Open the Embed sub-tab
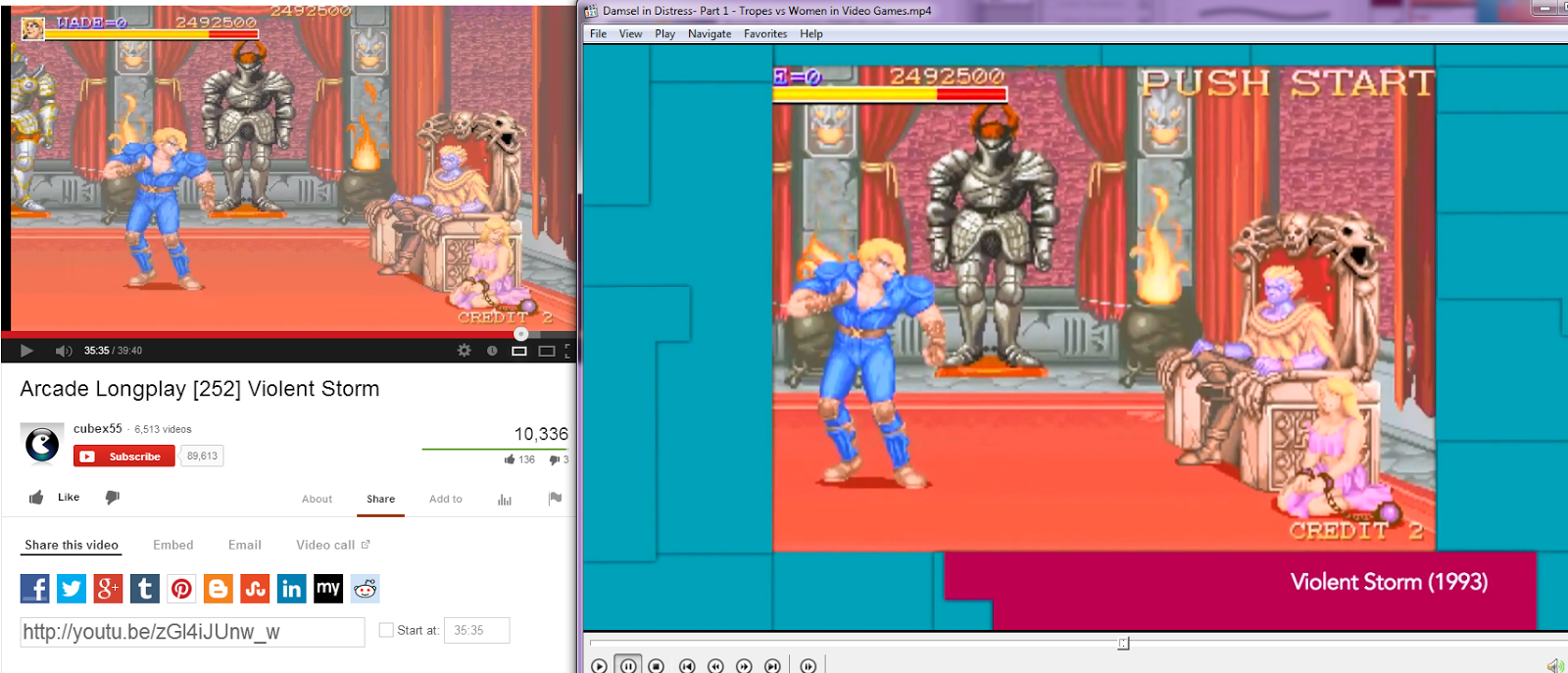Viewport: 1568px width, 673px height. pos(173,546)
